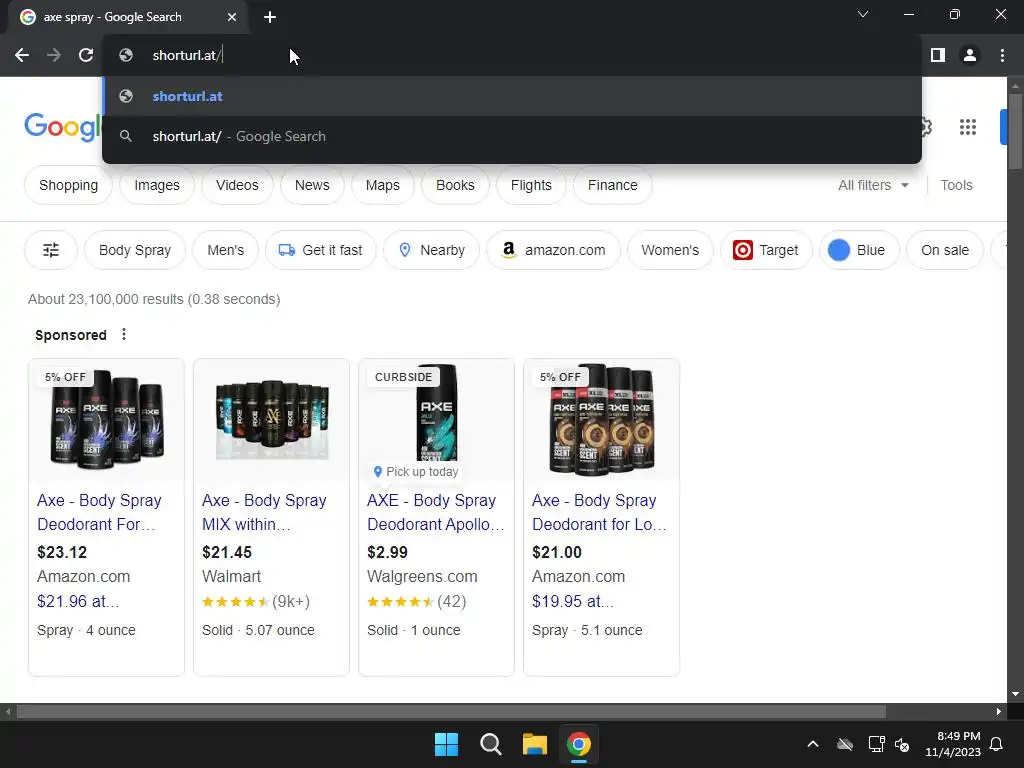1024x768 pixels.
Task: Click the vertical scrollbar thumb
Action: tap(1015, 131)
